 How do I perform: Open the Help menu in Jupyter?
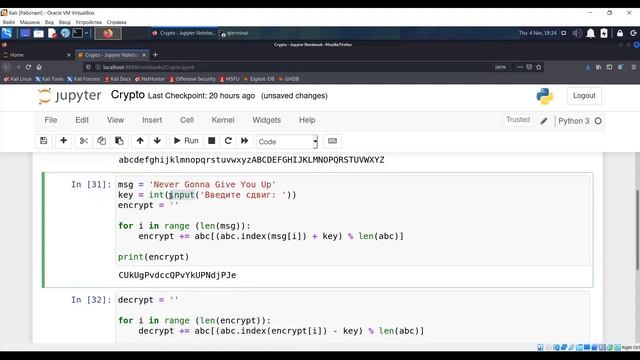(307, 120)
